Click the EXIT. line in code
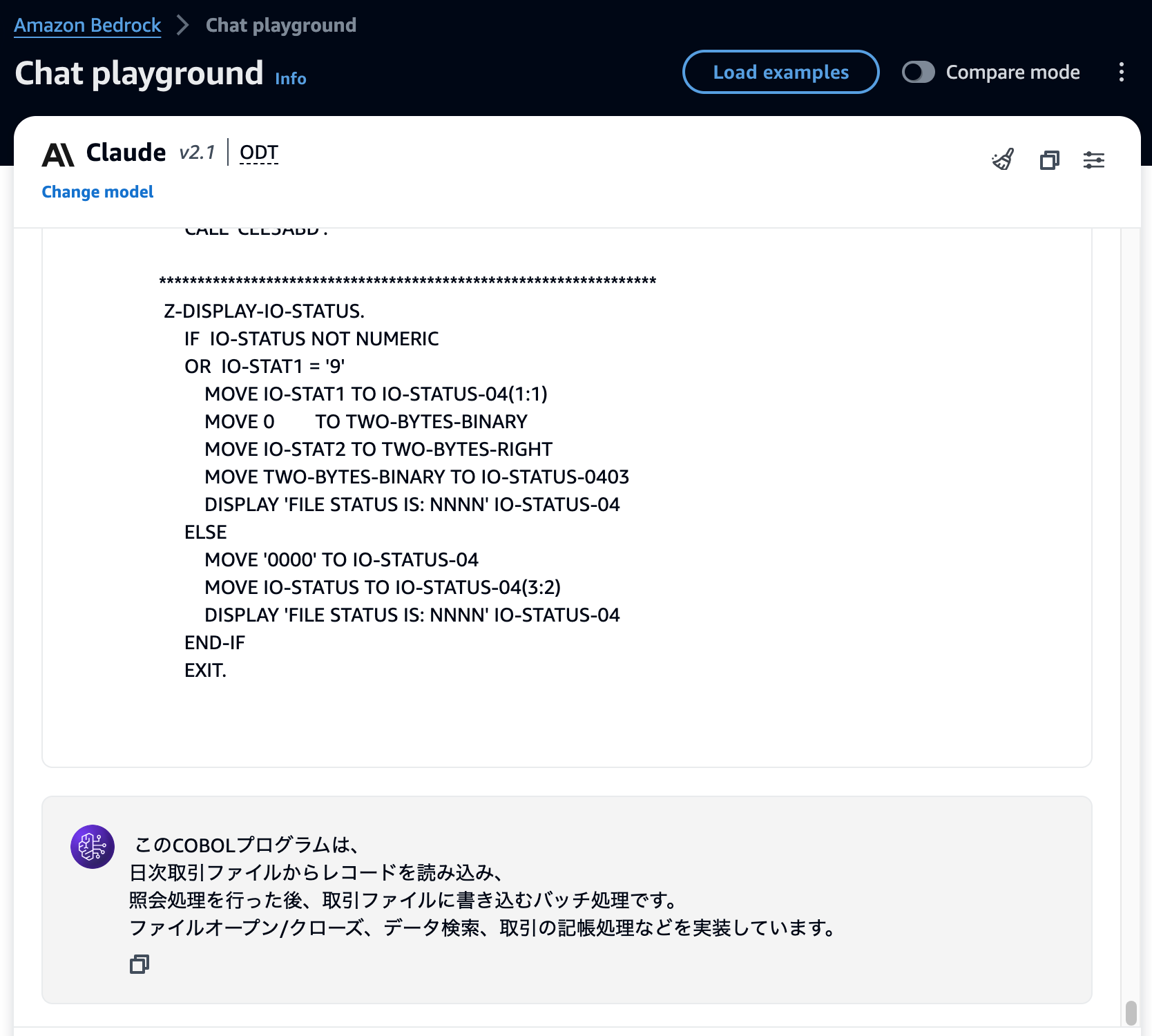The image size is (1152, 1036). tap(205, 670)
